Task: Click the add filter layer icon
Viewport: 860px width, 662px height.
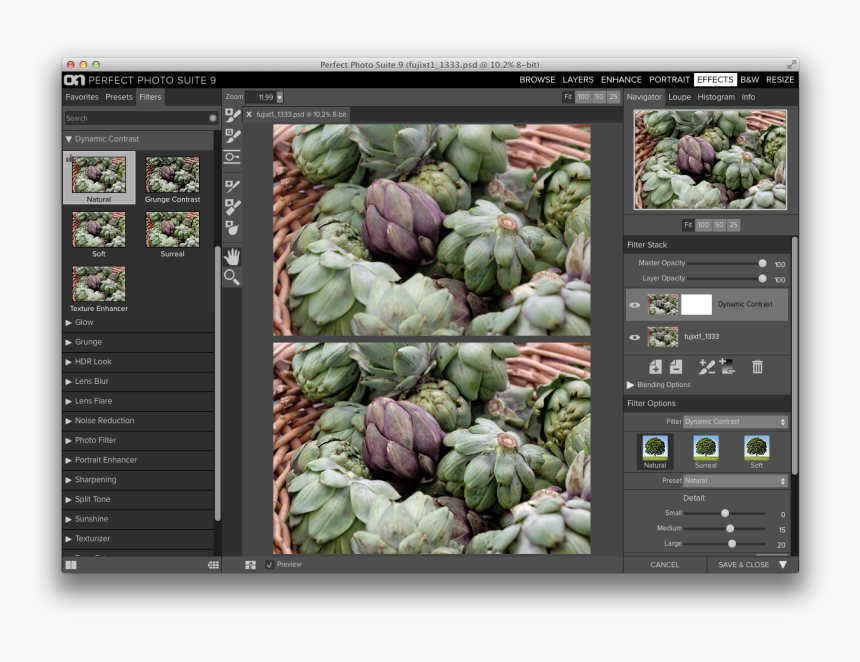Action: (x=655, y=367)
